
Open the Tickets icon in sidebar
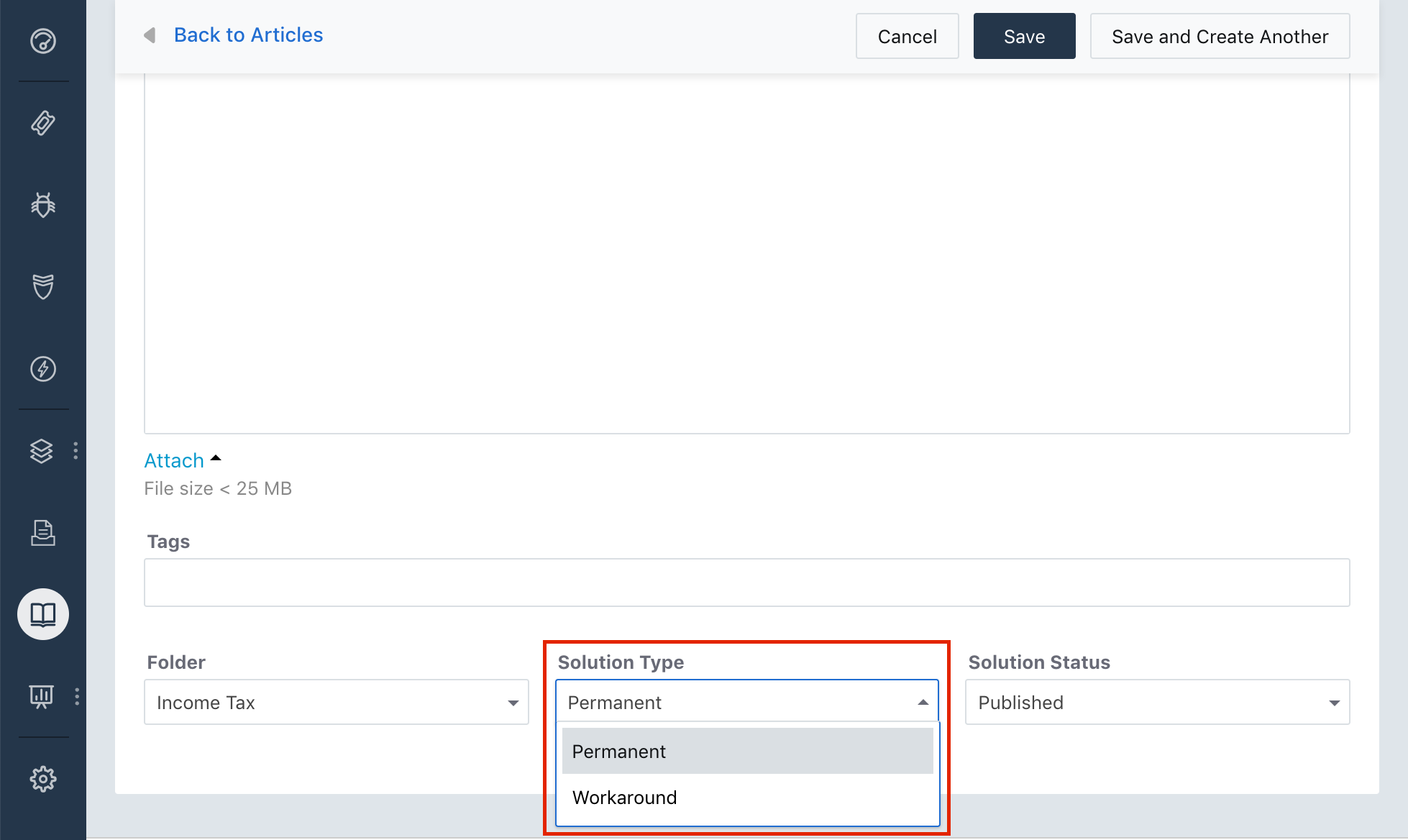point(43,123)
